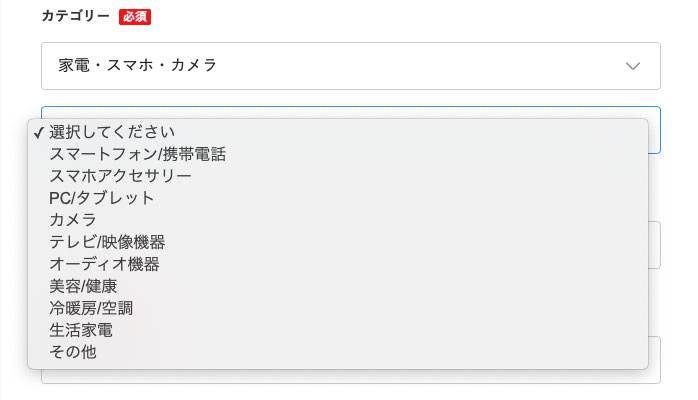698x400 pixels.
Task: Select 美容/健康 option
Action: [337, 286]
